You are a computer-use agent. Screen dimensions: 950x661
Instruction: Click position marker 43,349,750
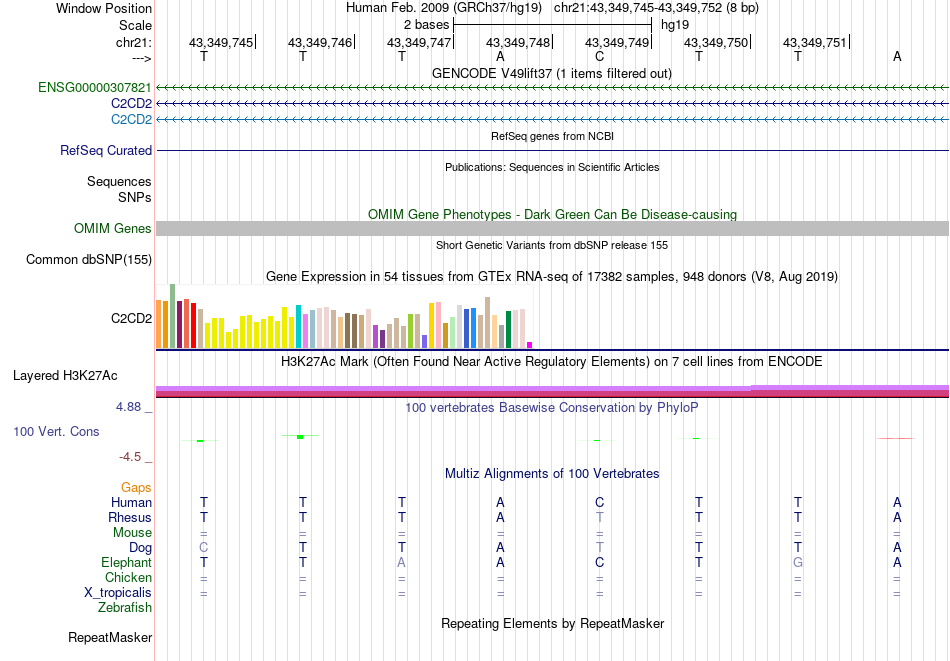click(x=717, y=42)
